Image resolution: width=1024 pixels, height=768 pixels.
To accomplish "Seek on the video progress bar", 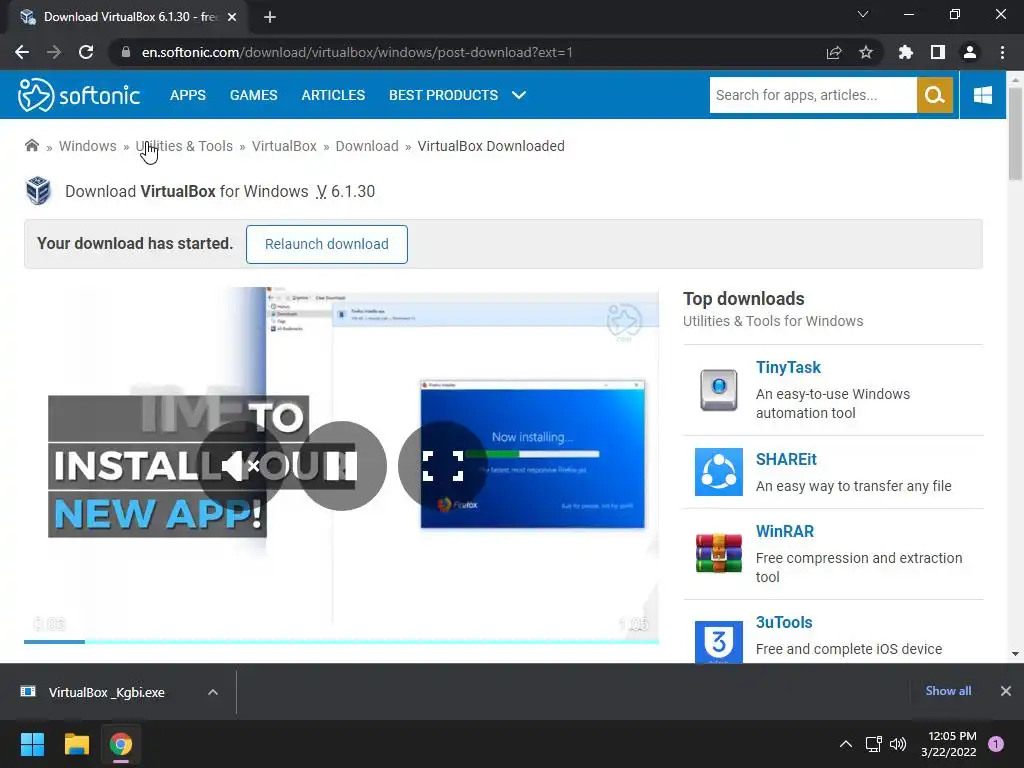I will tap(341, 641).
